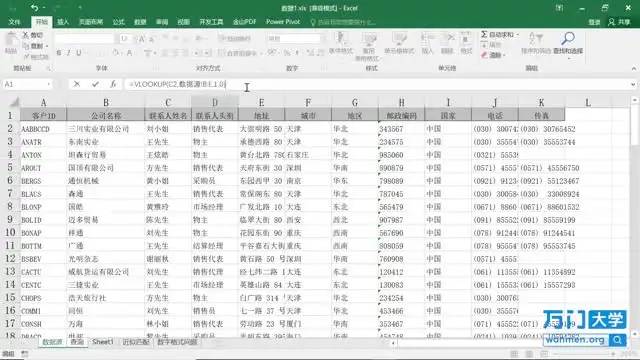Image resolution: width=640 pixels, height=360 pixels.
Task: Open the Copy dropdown arrow
Action: pos(47,46)
